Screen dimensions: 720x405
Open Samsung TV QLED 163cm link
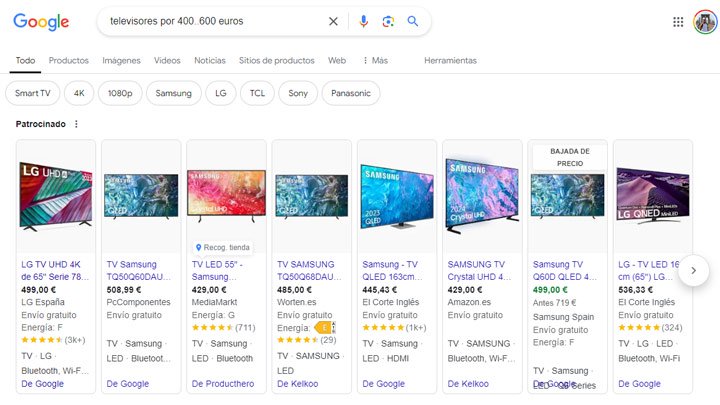(392, 270)
